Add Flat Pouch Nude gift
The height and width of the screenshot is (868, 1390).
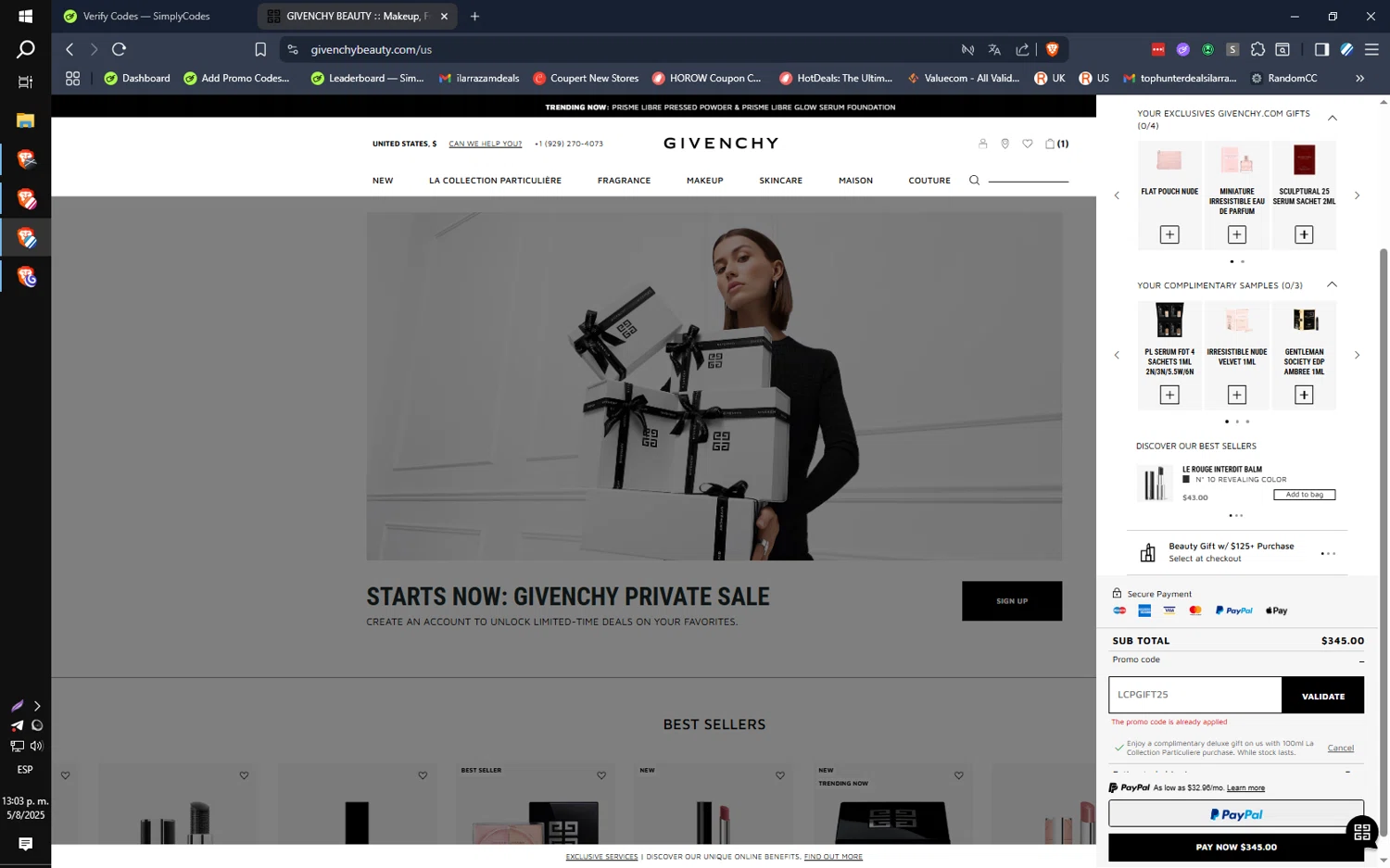(x=1169, y=234)
